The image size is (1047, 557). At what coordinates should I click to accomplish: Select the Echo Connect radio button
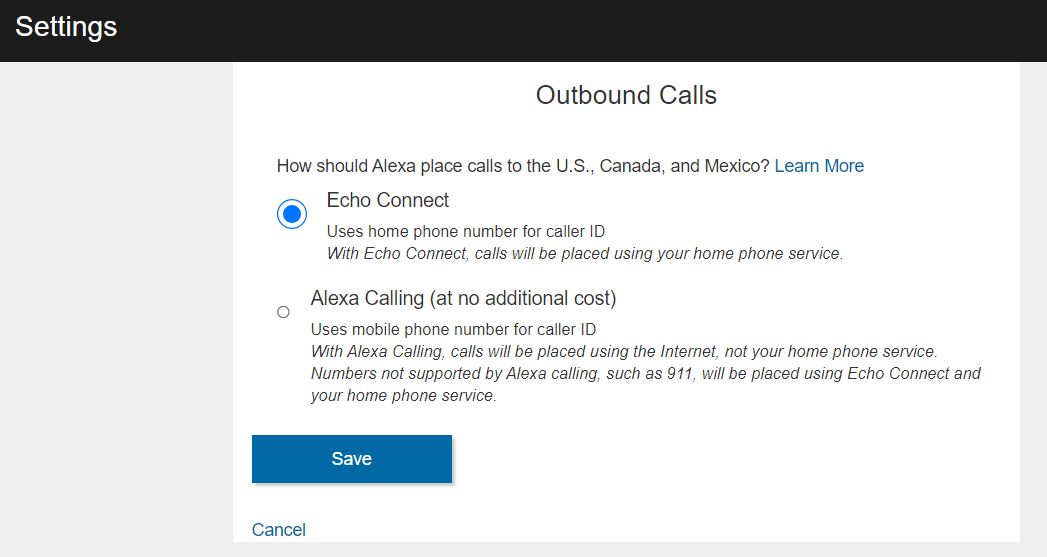click(x=292, y=214)
